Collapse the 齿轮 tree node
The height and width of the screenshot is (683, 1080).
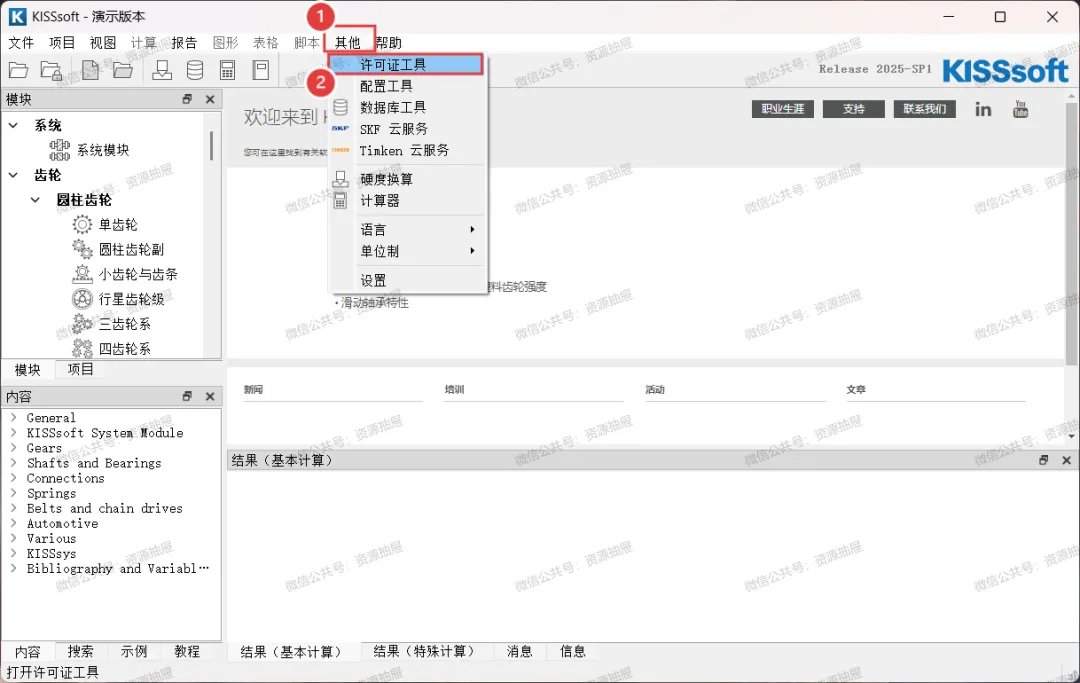13,175
